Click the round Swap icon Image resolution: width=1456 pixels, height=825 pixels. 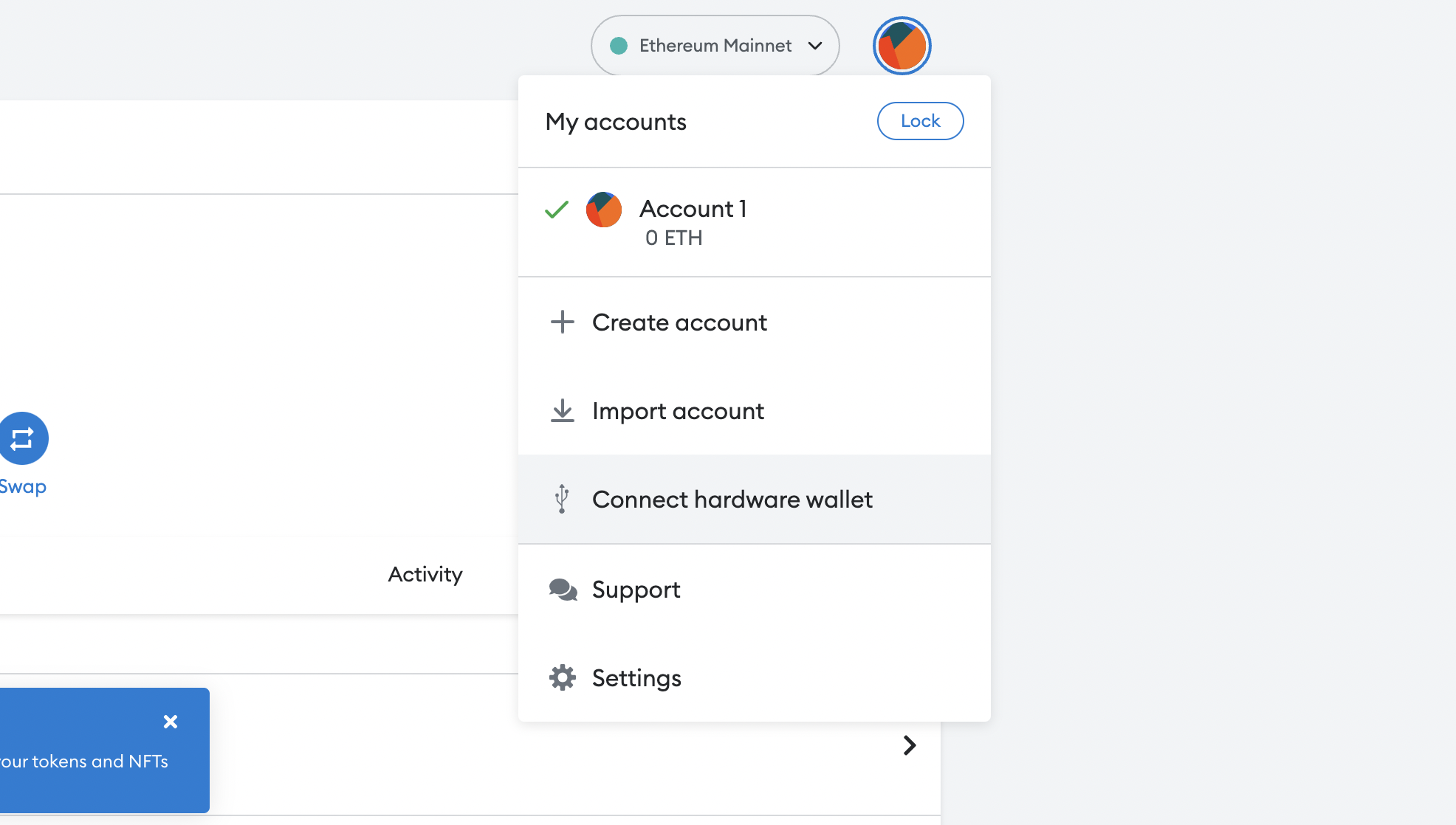pyautogui.click(x=23, y=438)
